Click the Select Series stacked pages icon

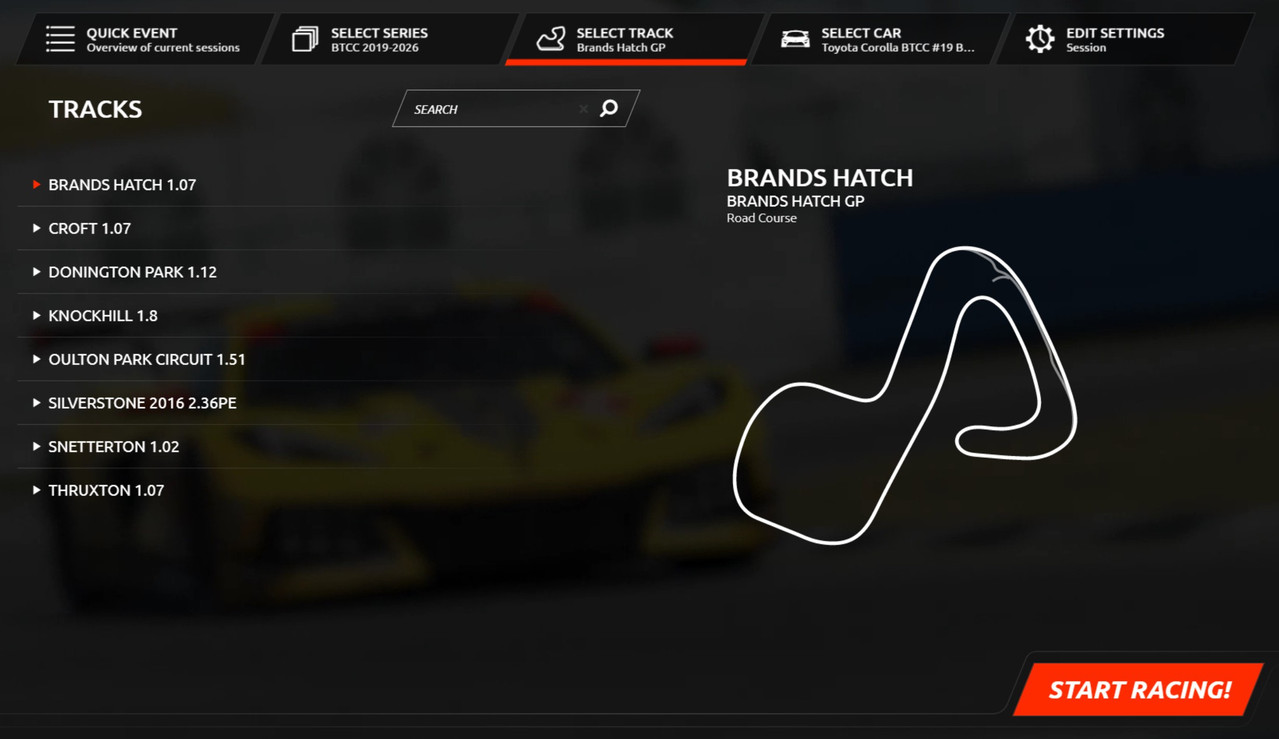click(x=305, y=39)
